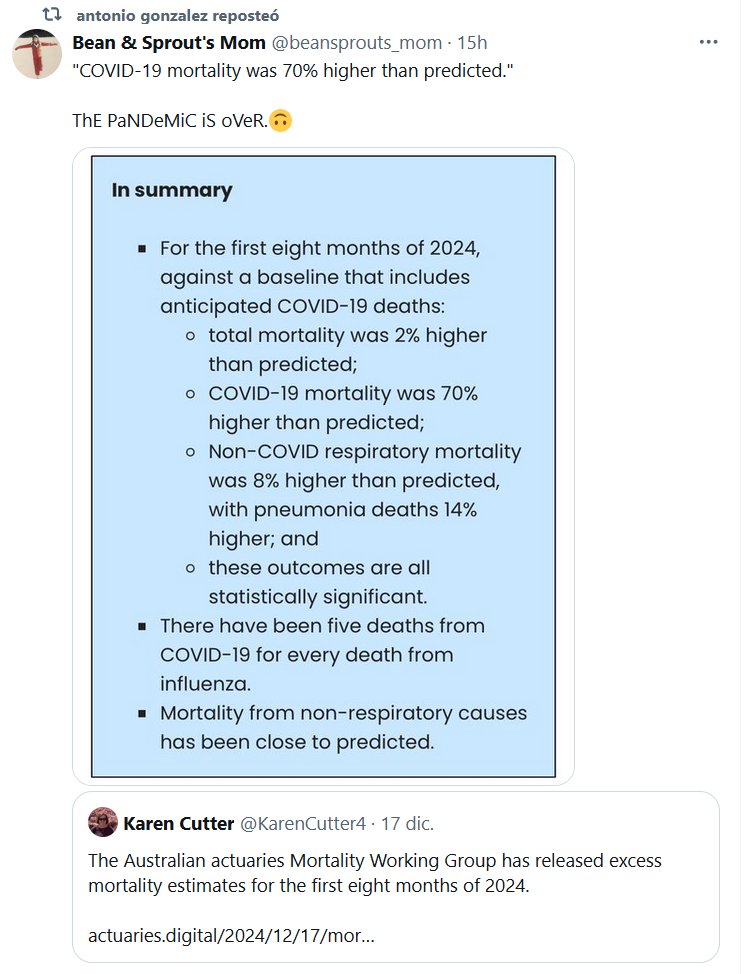Click the upside-down smiley emoji
This screenshot has width=744, height=974.
pos(281,121)
